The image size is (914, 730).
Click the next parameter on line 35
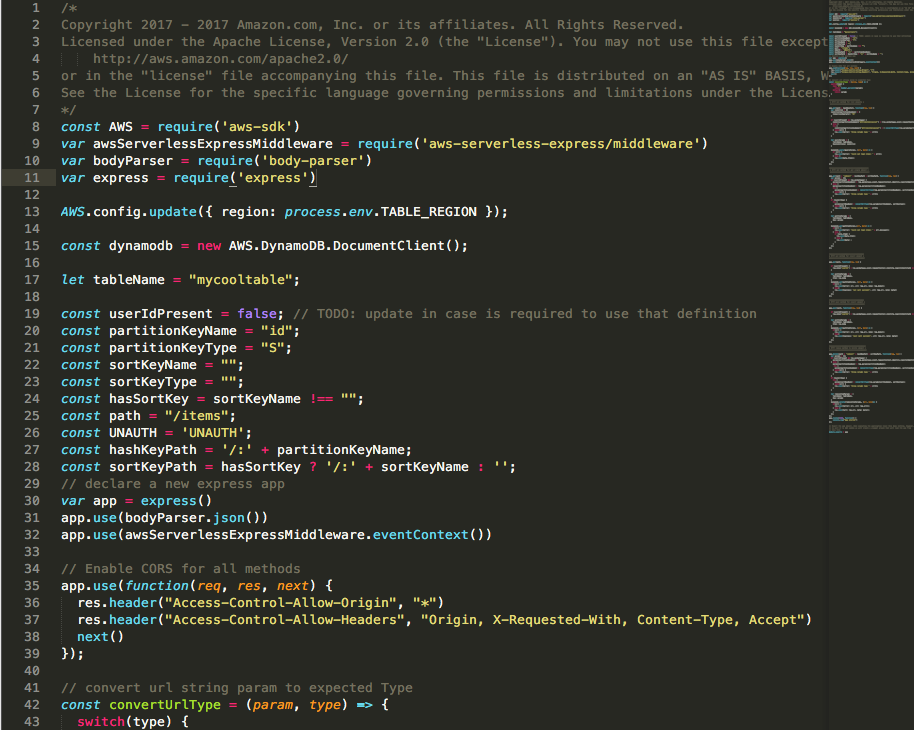click(x=293, y=585)
